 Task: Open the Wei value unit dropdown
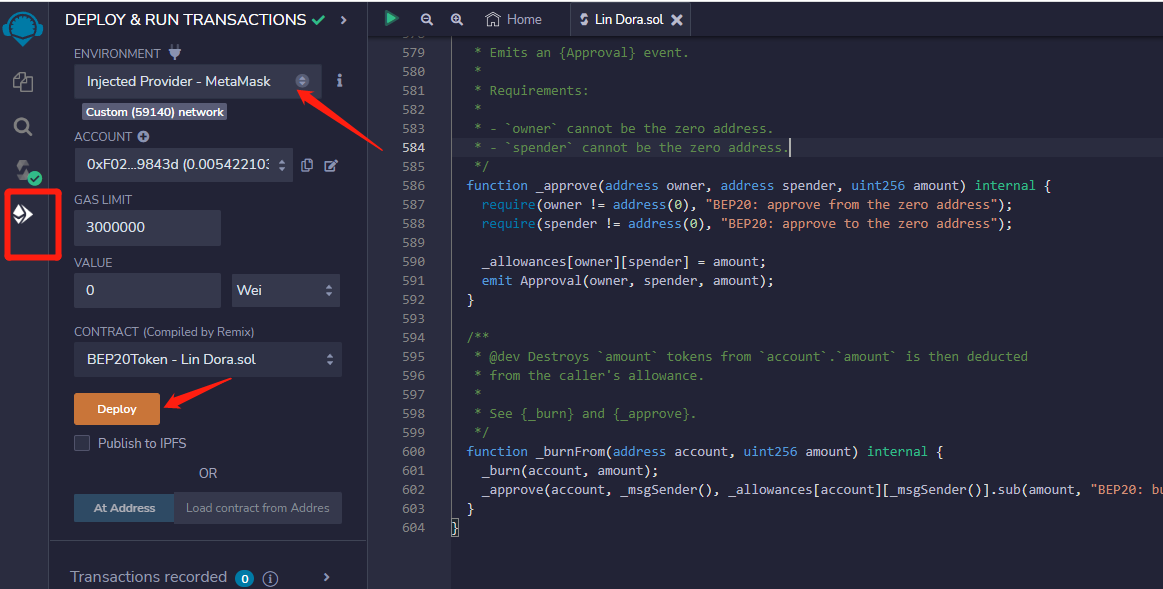[286, 290]
